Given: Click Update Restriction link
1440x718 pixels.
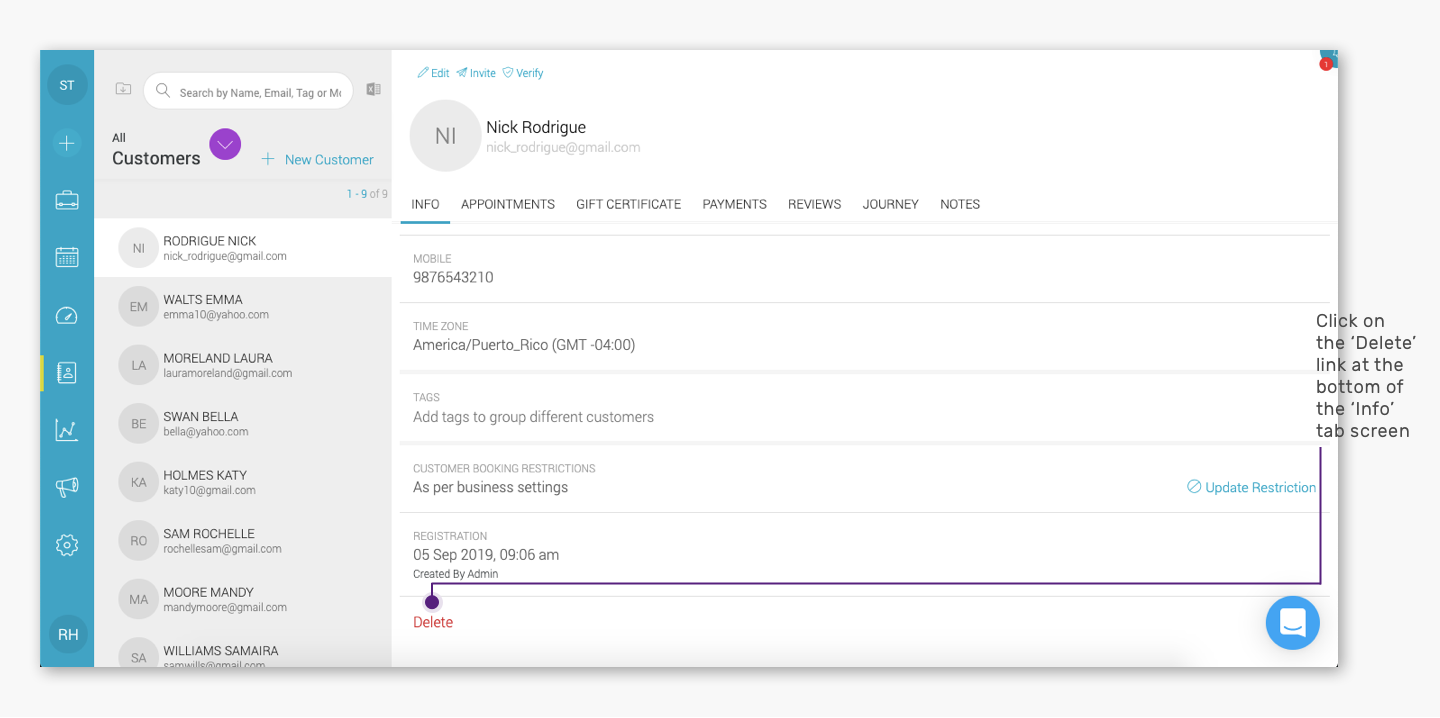Looking at the screenshot, I should pos(1251,487).
